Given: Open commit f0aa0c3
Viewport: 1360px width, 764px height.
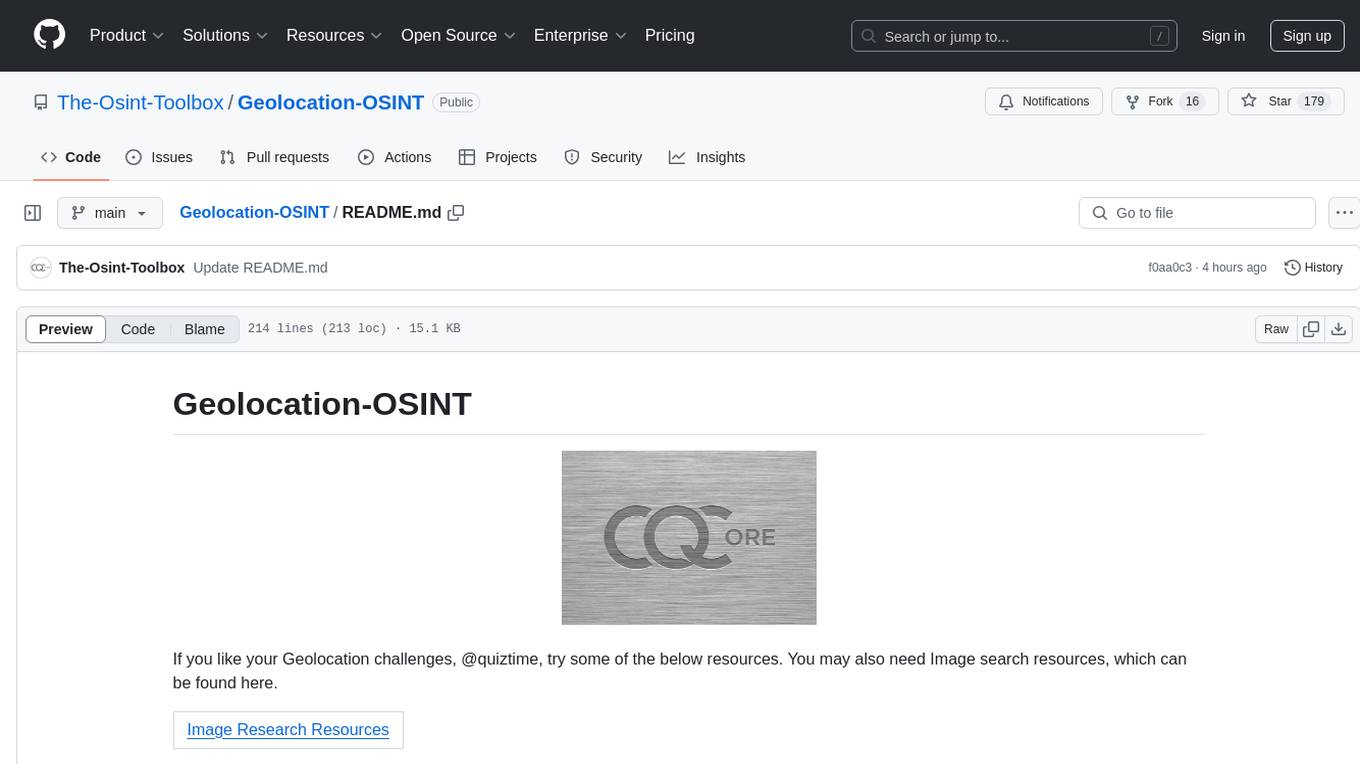Looking at the screenshot, I should click(x=1170, y=268).
